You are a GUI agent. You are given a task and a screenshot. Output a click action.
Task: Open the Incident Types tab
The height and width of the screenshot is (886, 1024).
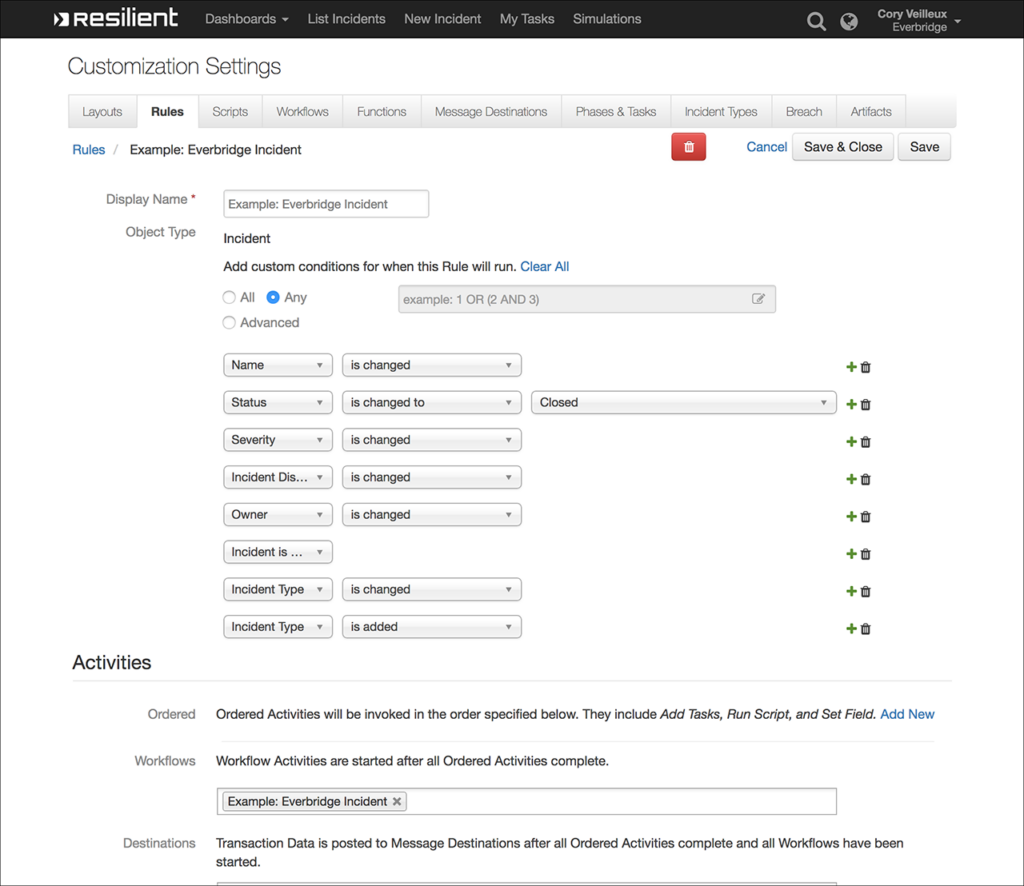(x=721, y=112)
